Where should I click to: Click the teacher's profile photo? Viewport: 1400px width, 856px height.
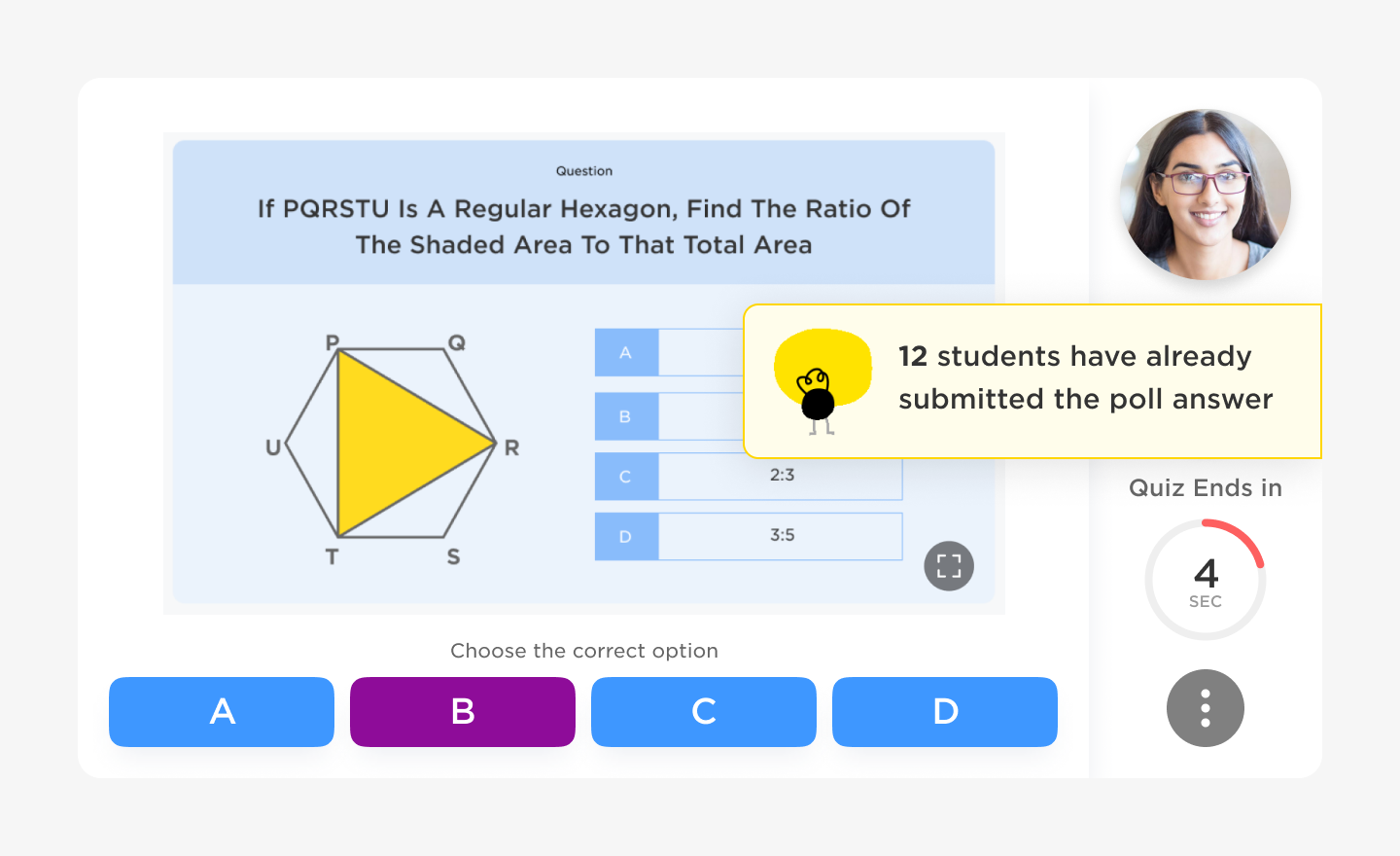[1206, 195]
